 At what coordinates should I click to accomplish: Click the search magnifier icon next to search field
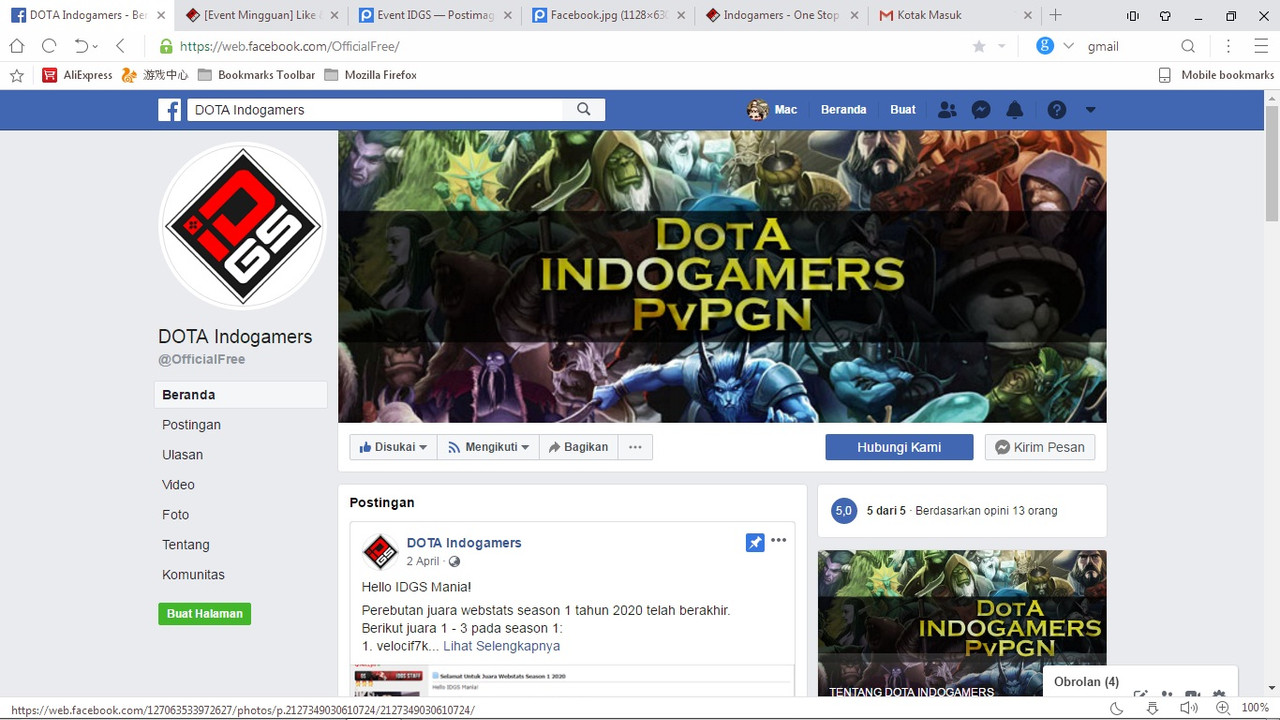583,110
